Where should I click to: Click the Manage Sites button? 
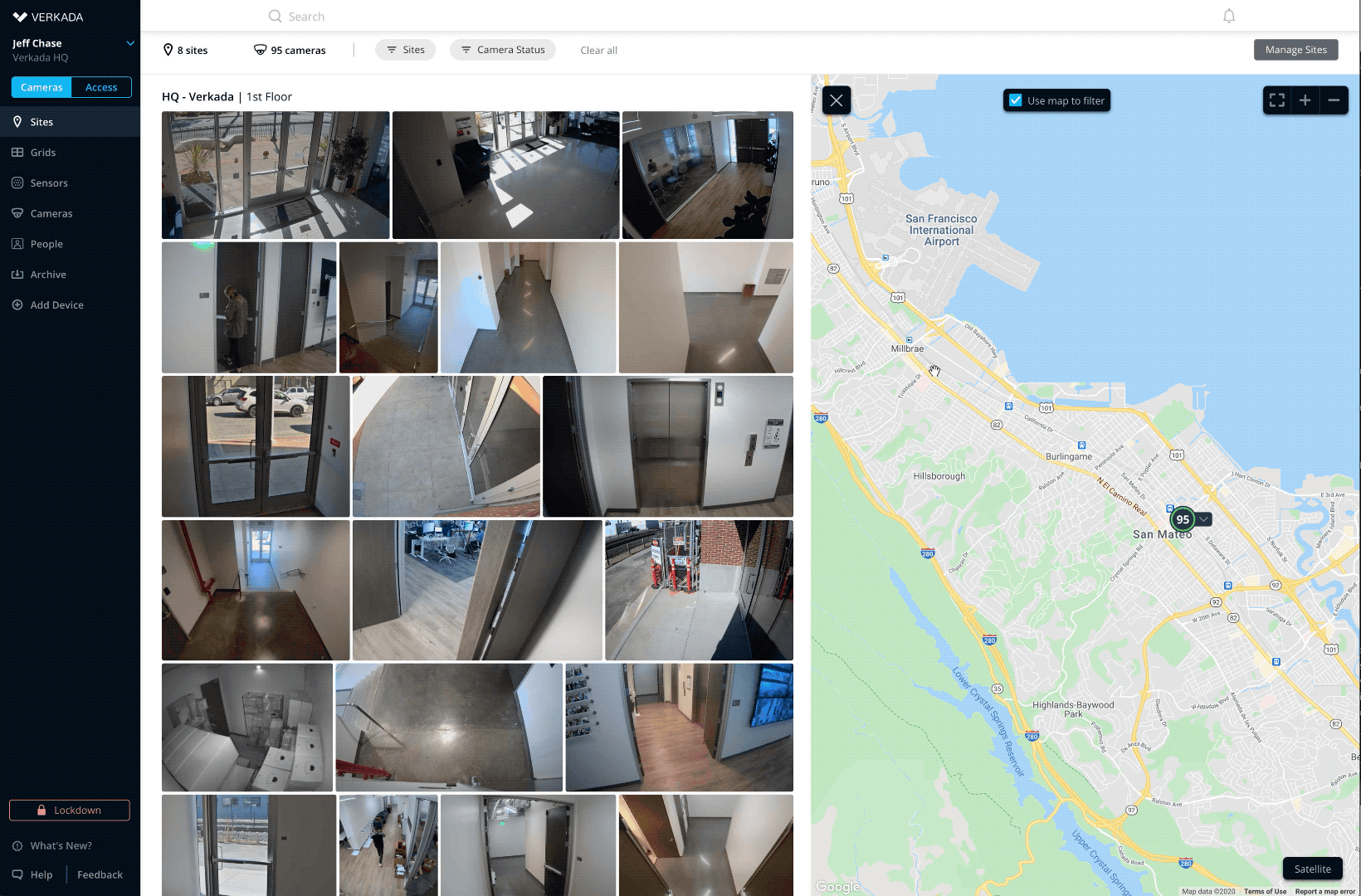coord(1295,50)
